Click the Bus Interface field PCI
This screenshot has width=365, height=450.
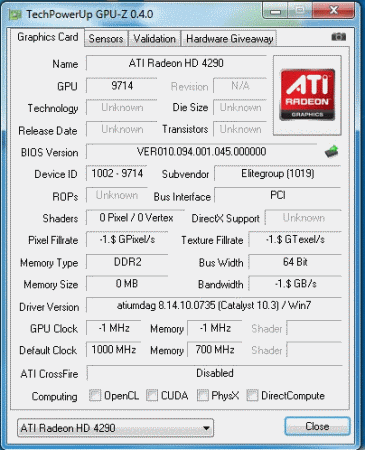(278, 195)
